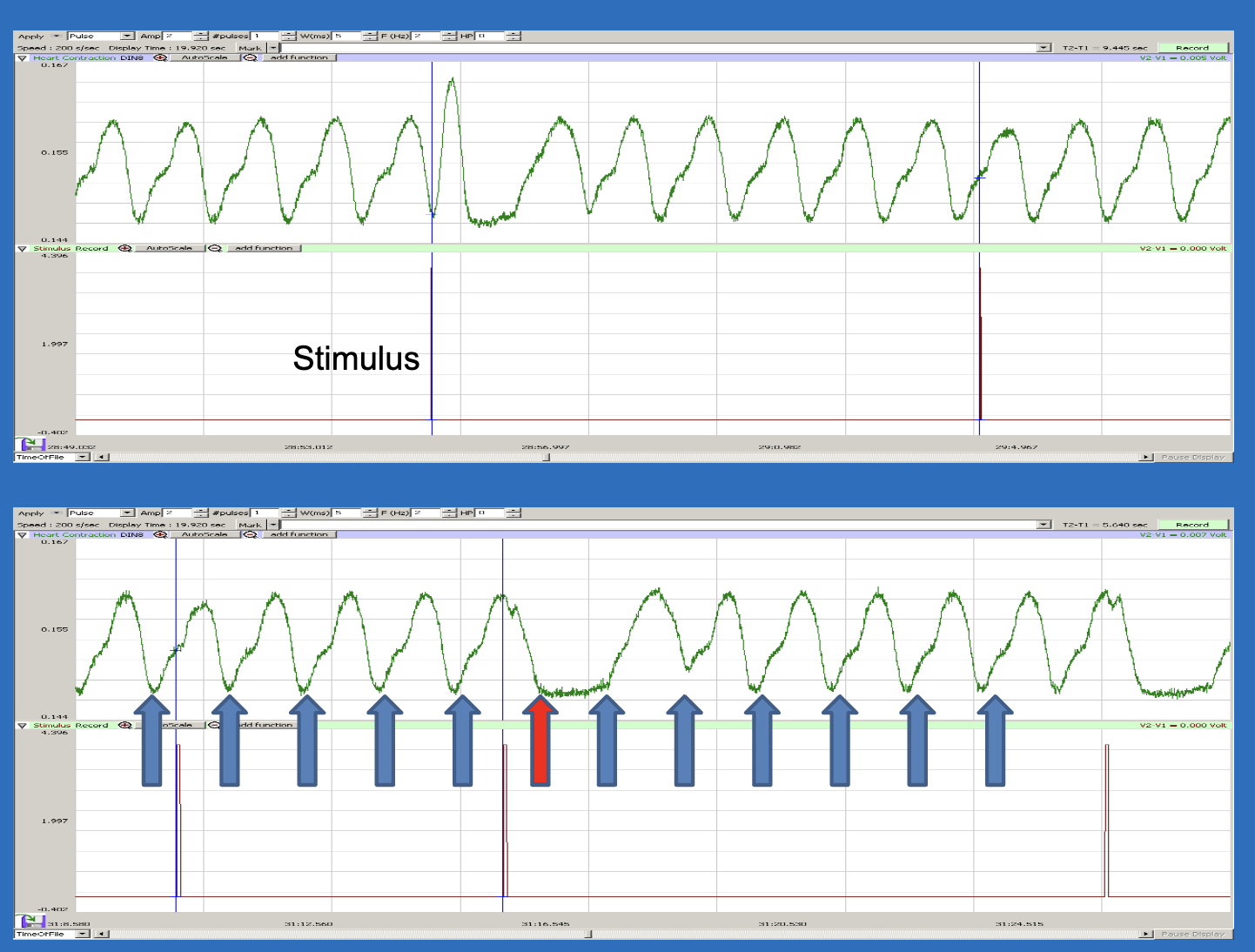Collapse Heart Contraction channel in 5.640 sec window
Image resolution: width=1255 pixels, height=952 pixels.
point(23,535)
